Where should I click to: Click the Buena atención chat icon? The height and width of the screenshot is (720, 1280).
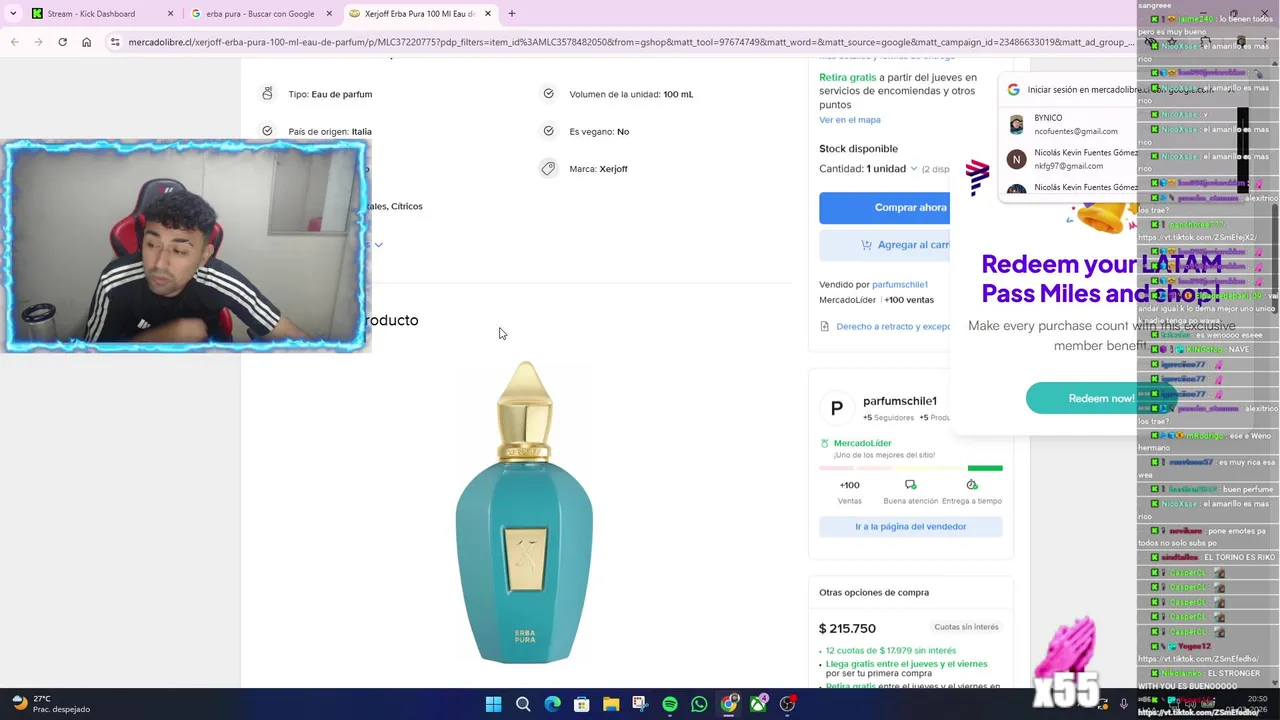point(910,485)
